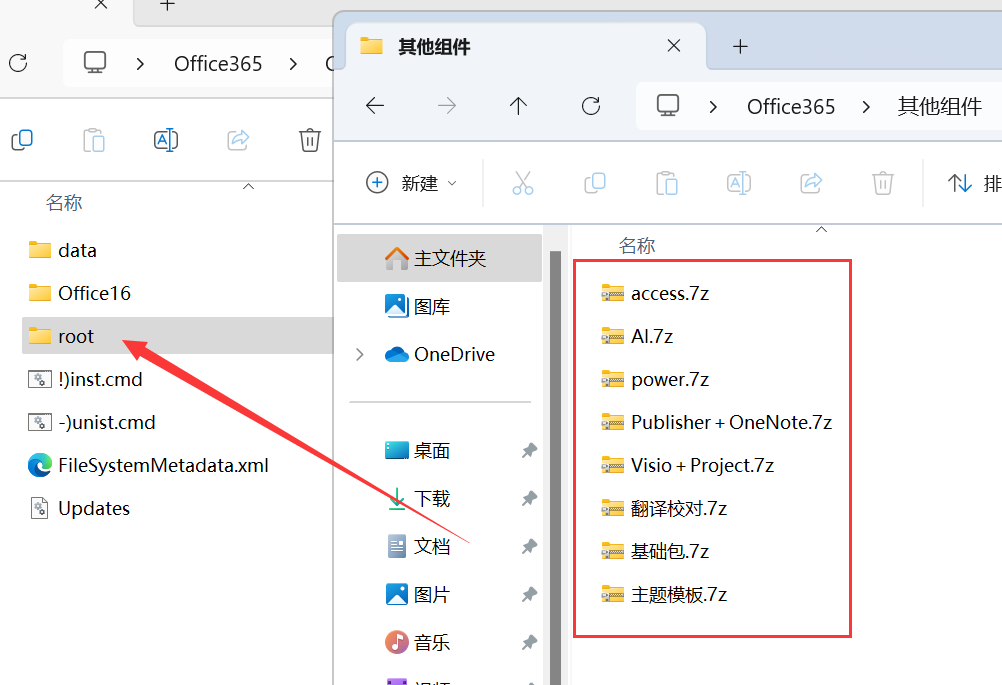Open the sort 排序 options
1002x685 pixels.
tap(974, 183)
